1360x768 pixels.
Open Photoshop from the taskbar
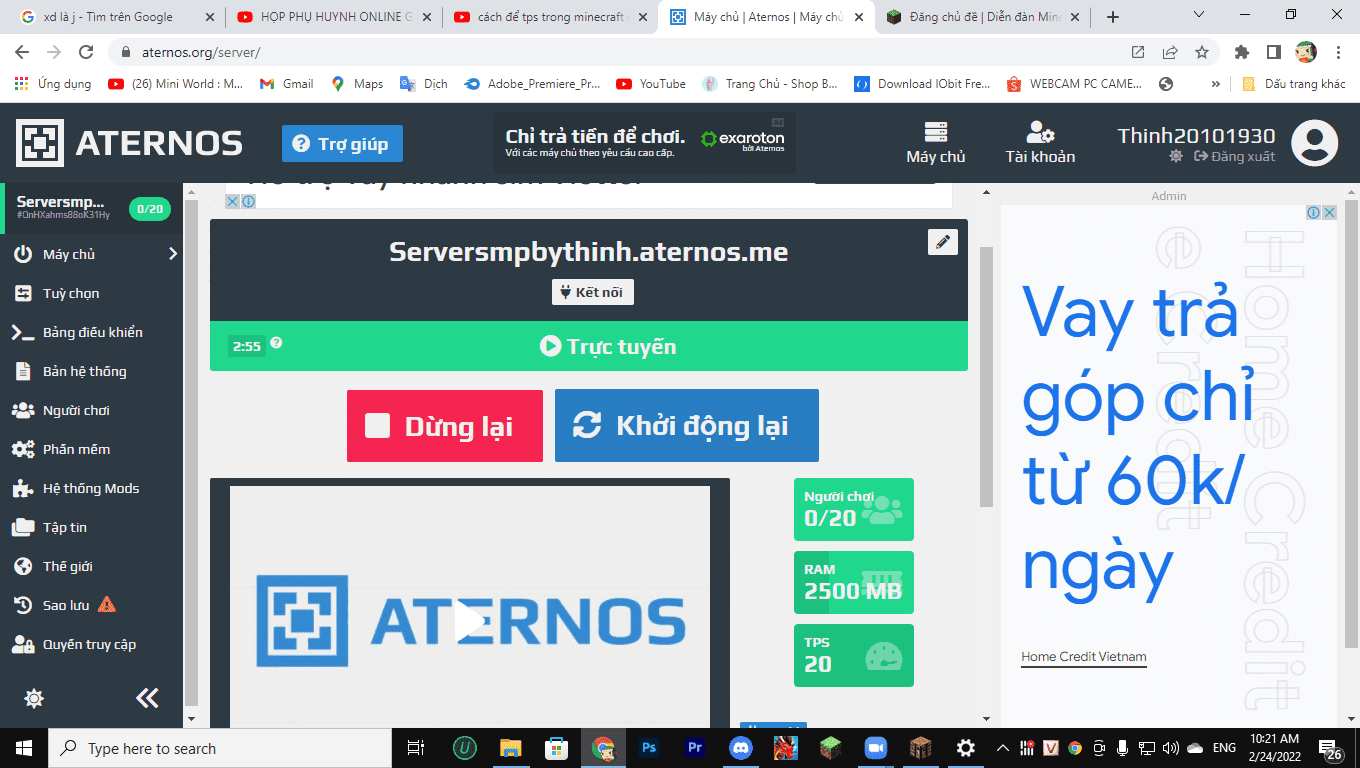(x=648, y=748)
